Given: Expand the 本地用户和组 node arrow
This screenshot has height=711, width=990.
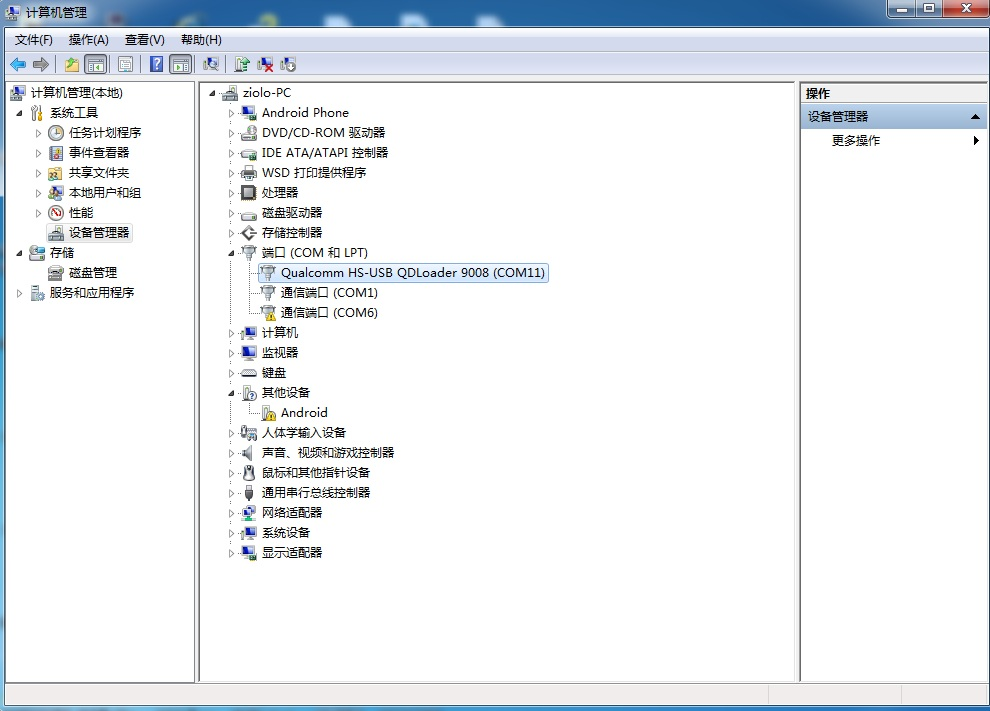Looking at the screenshot, I should 38,193.
